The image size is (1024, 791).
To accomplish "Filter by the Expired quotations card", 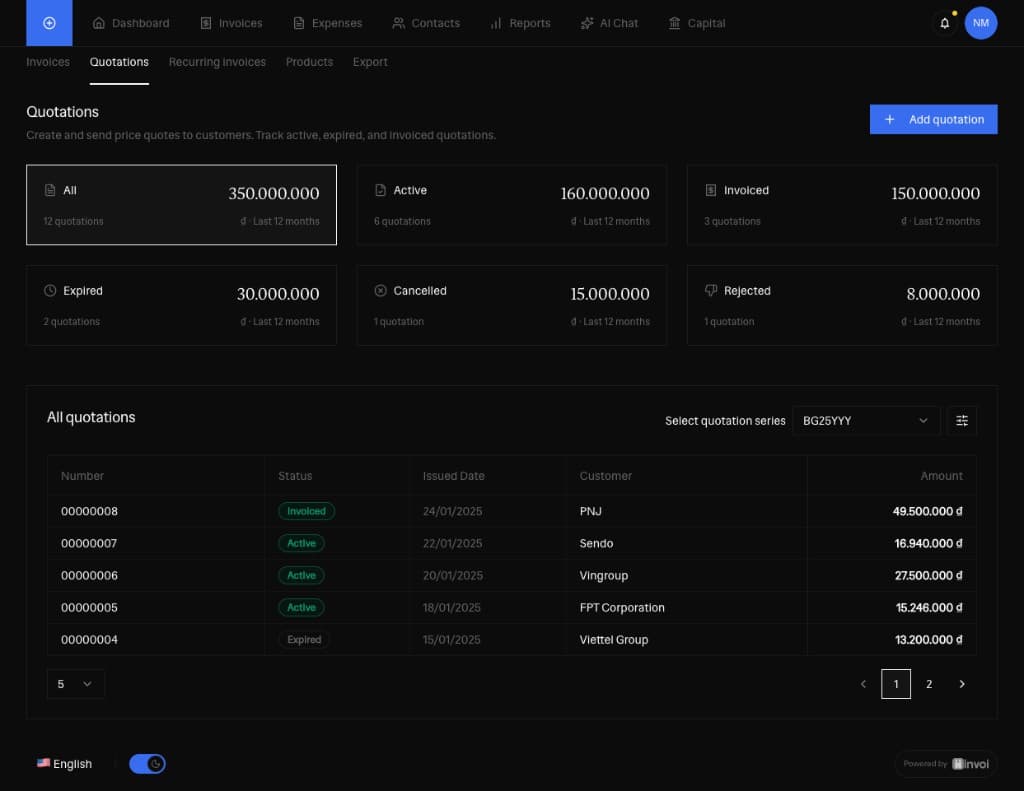I will tap(182, 305).
